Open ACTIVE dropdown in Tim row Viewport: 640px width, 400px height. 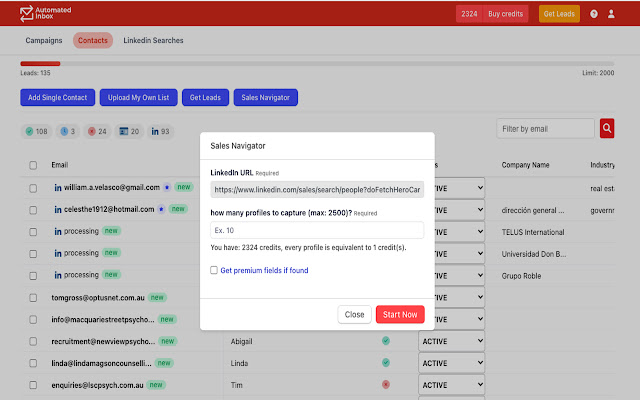click(451, 385)
